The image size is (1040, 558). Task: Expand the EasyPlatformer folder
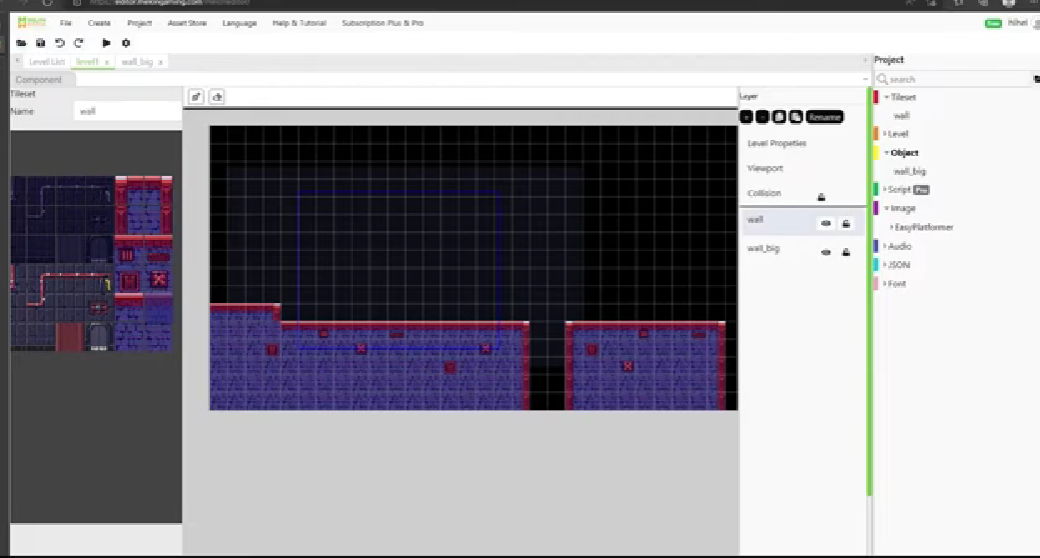892,227
